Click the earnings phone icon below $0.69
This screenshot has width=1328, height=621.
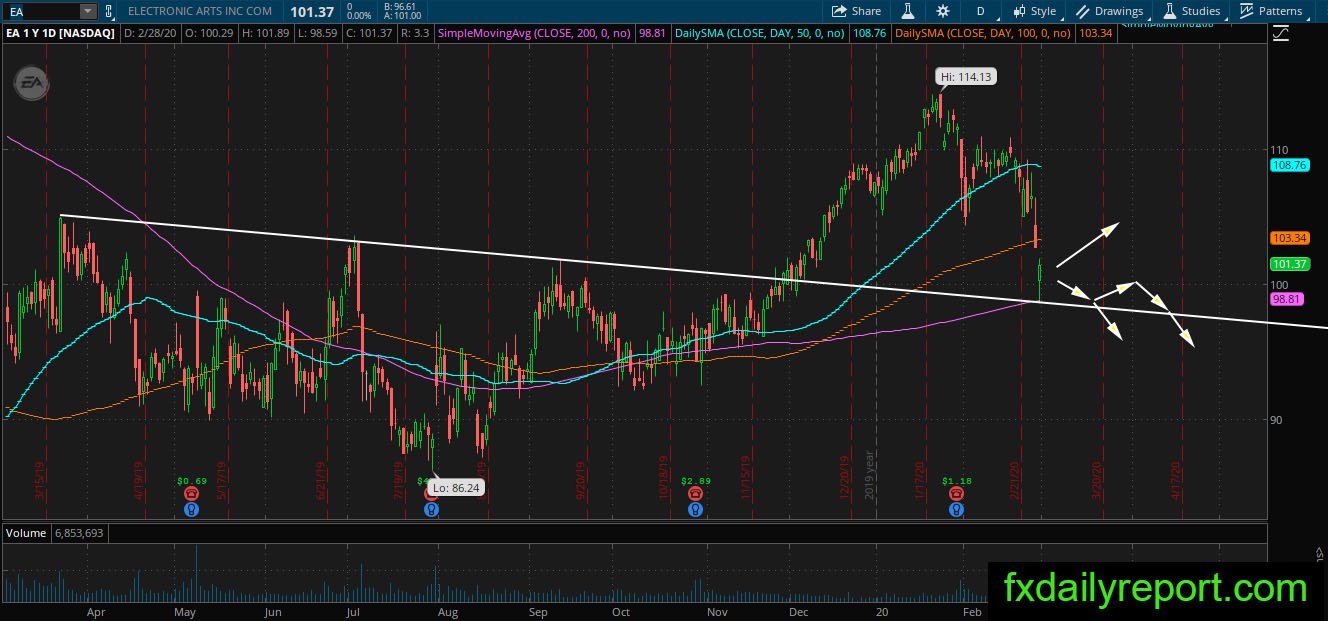coord(192,493)
